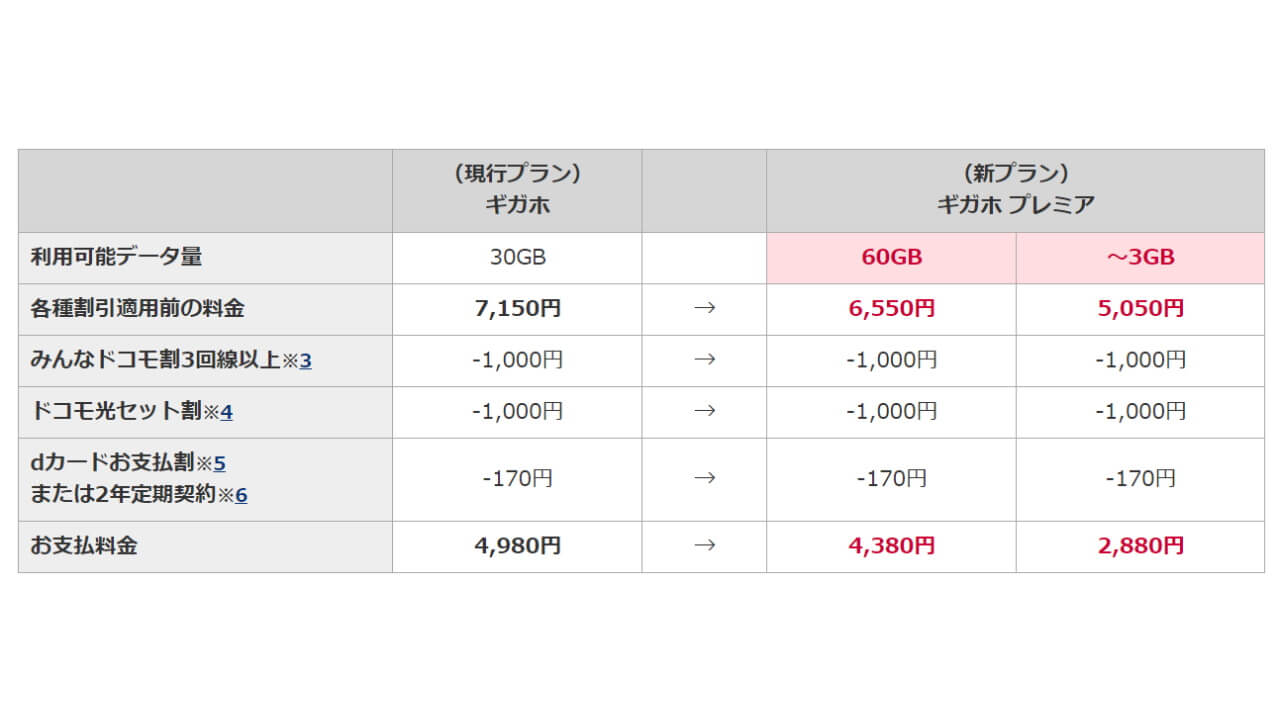Click the arrow in the dカードお支払割 row
Image resolution: width=1280 pixels, height=720 pixels.
[704, 479]
